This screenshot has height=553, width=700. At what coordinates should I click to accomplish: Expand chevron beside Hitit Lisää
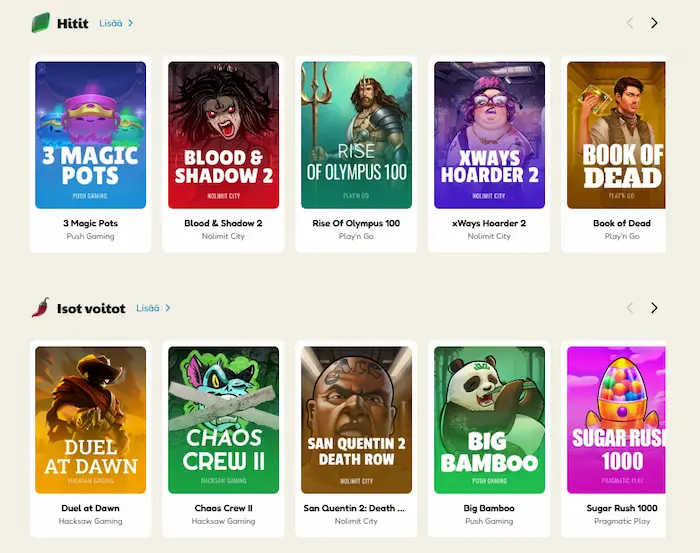130,23
